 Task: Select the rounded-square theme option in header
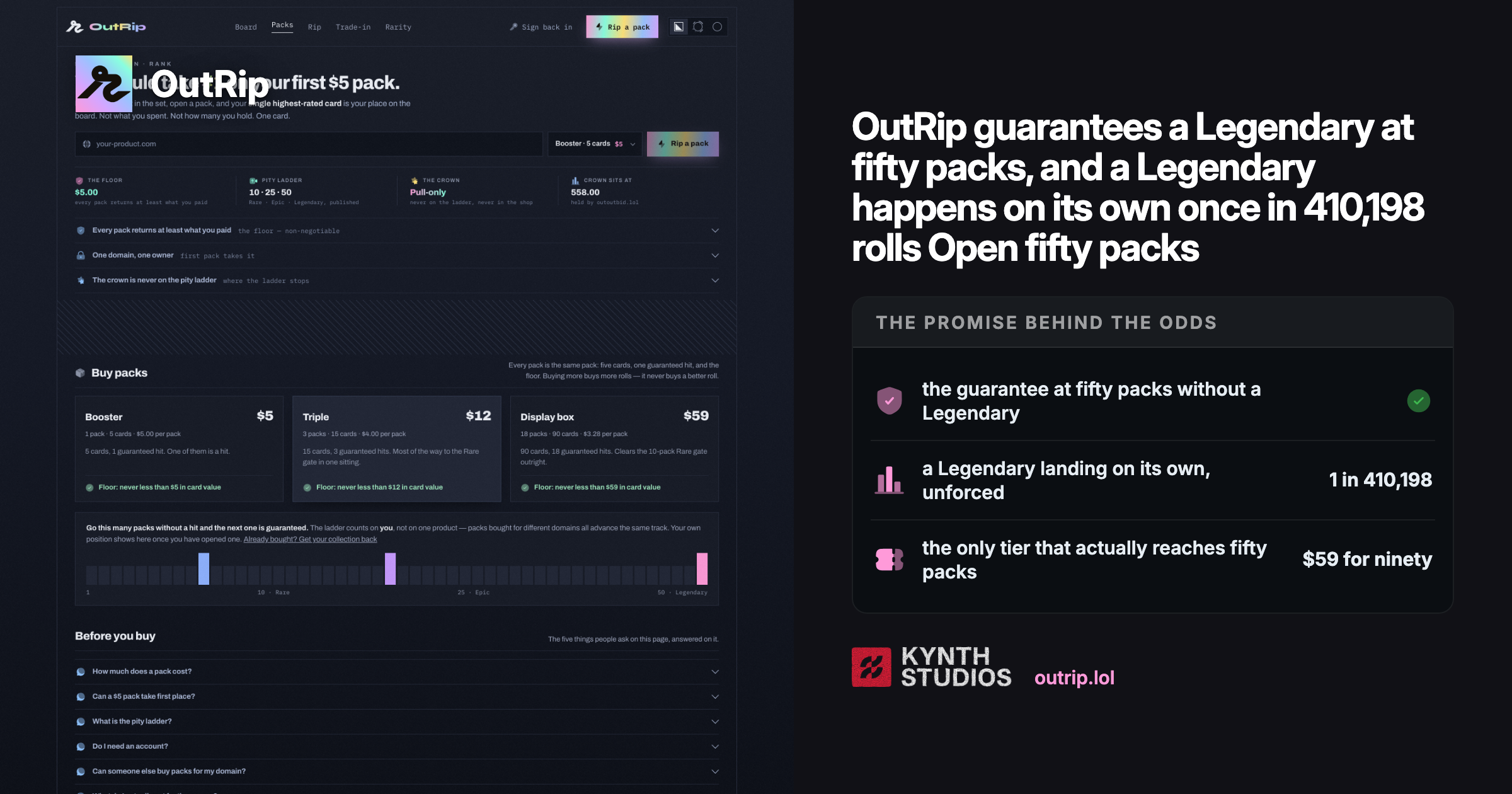(698, 26)
